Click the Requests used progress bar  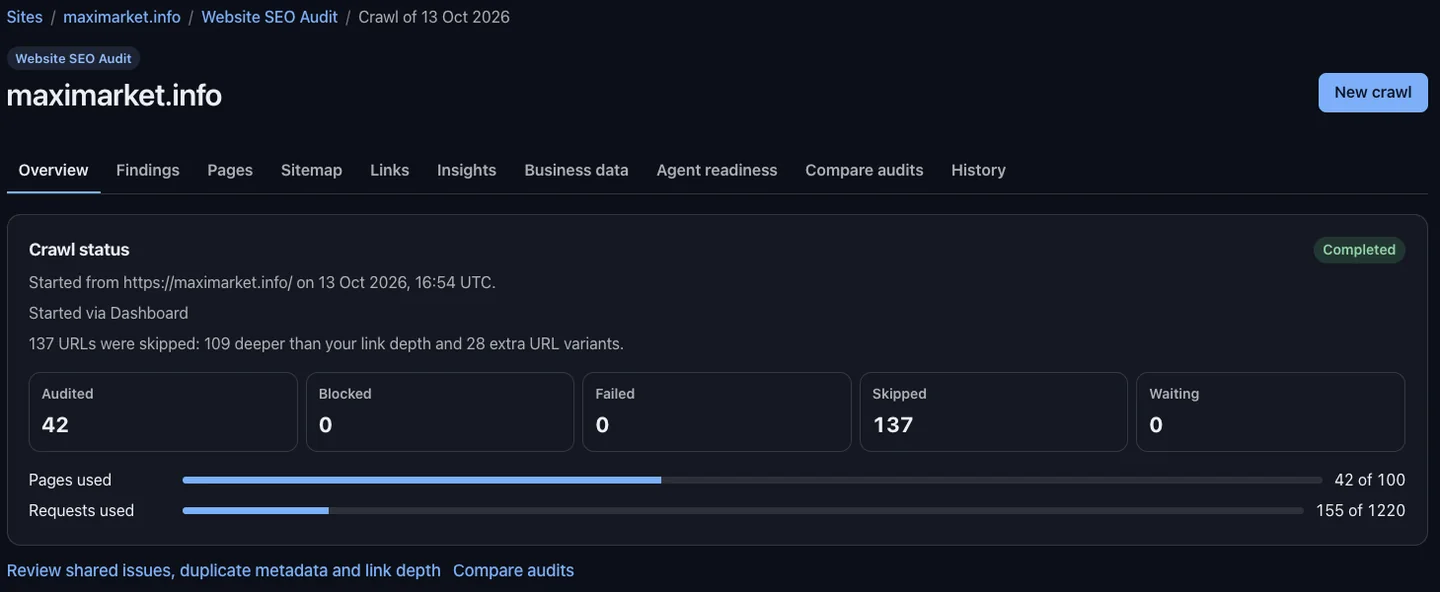click(x=743, y=511)
